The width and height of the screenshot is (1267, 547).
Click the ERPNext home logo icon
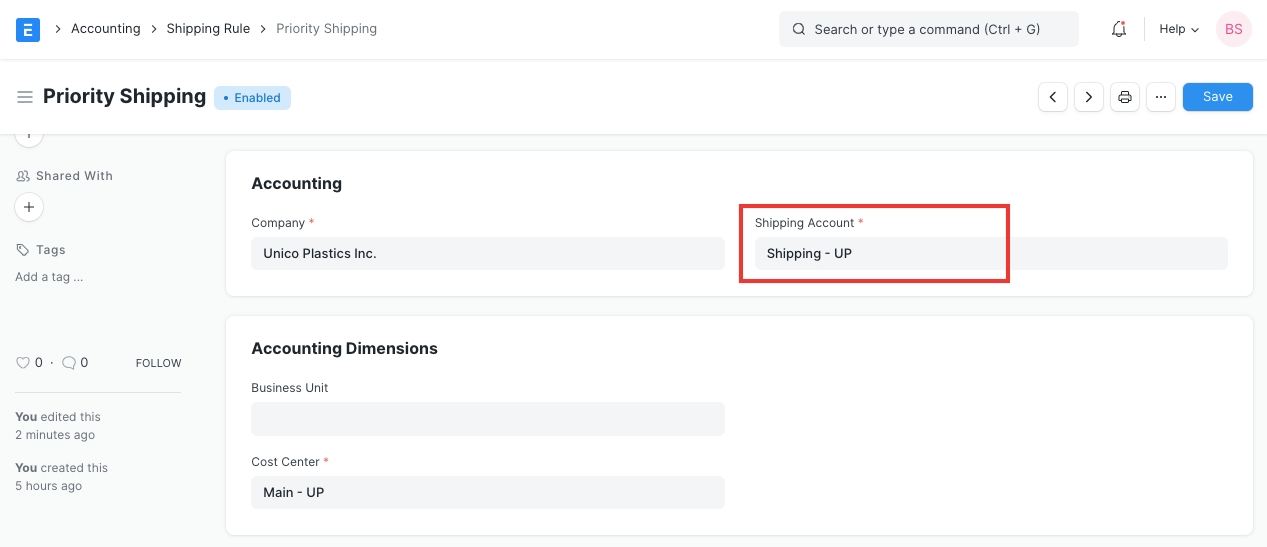coord(28,29)
